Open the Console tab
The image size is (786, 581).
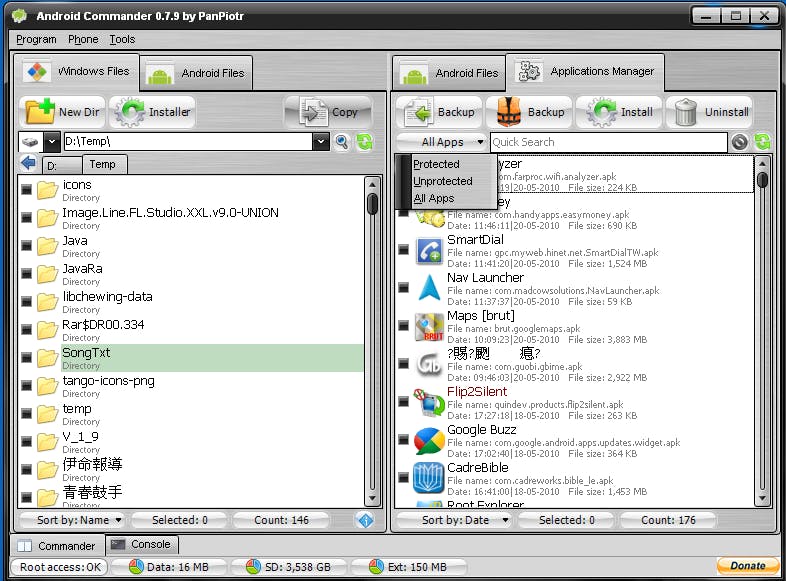[141, 544]
